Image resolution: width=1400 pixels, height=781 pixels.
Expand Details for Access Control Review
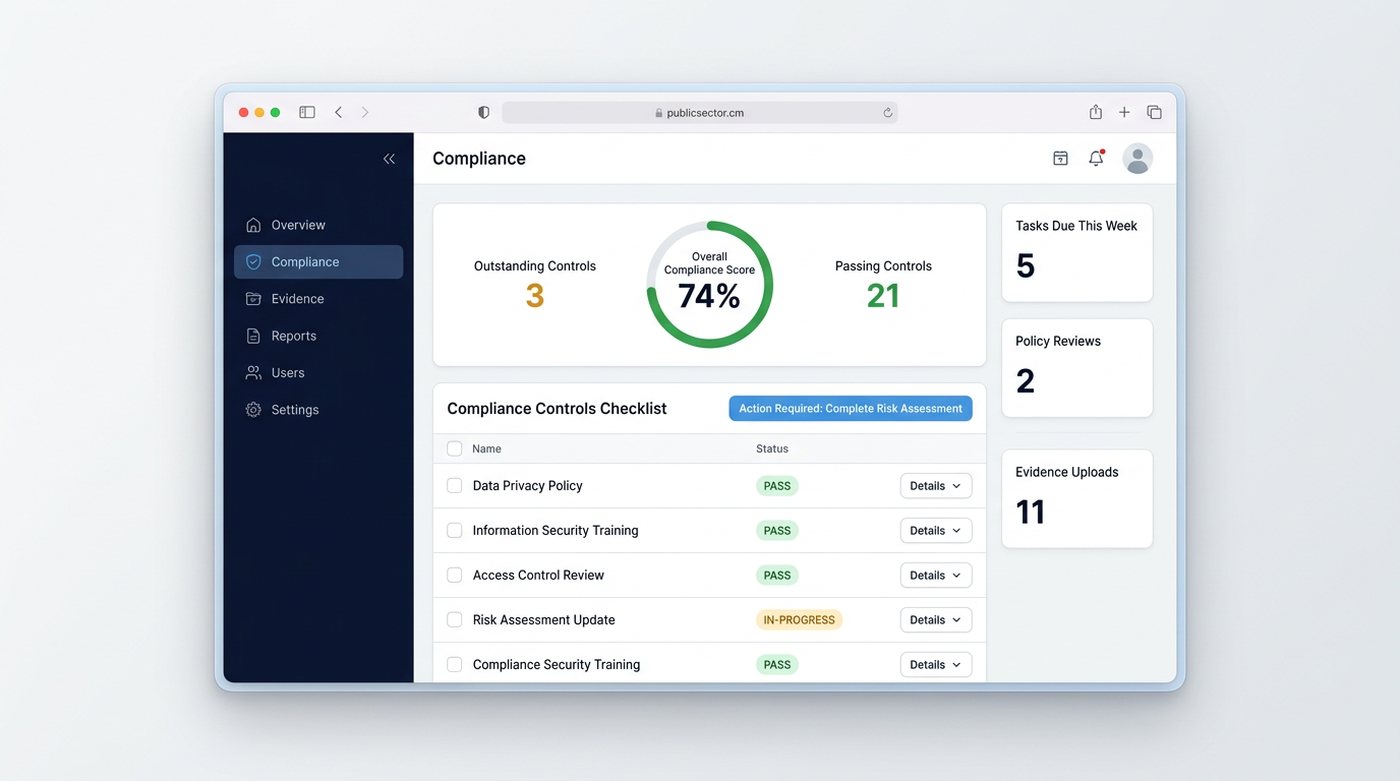coord(936,575)
